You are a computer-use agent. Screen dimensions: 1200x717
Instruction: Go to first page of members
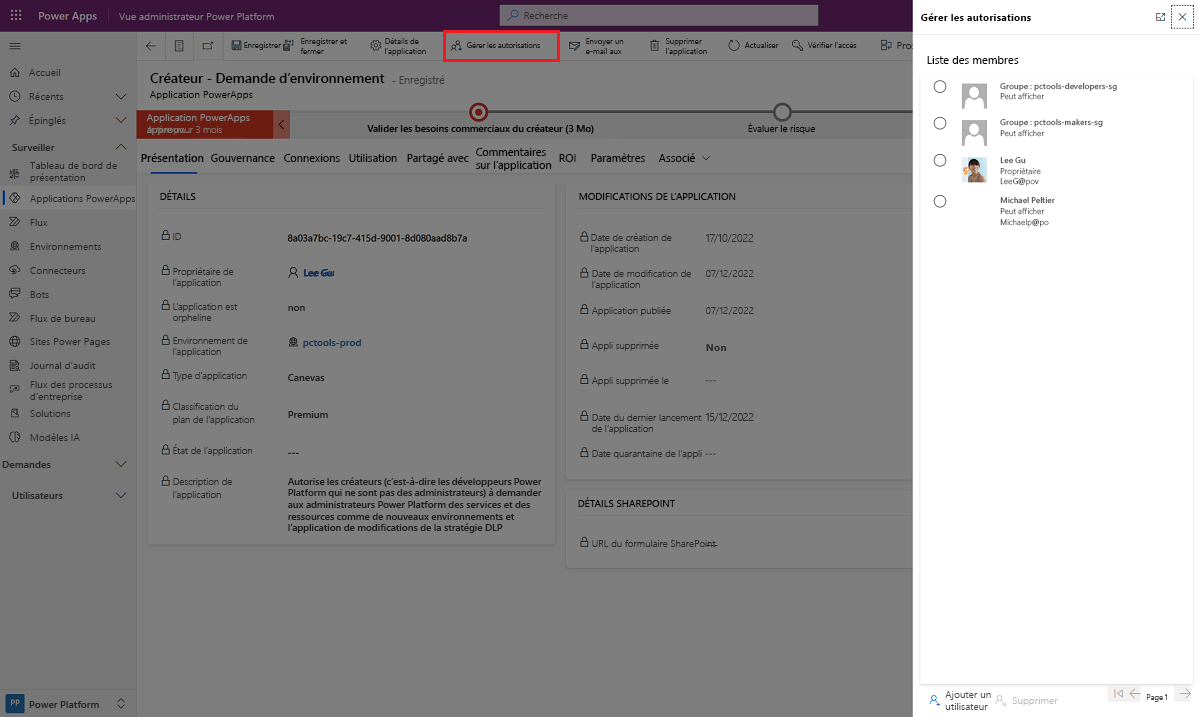[1118, 694]
